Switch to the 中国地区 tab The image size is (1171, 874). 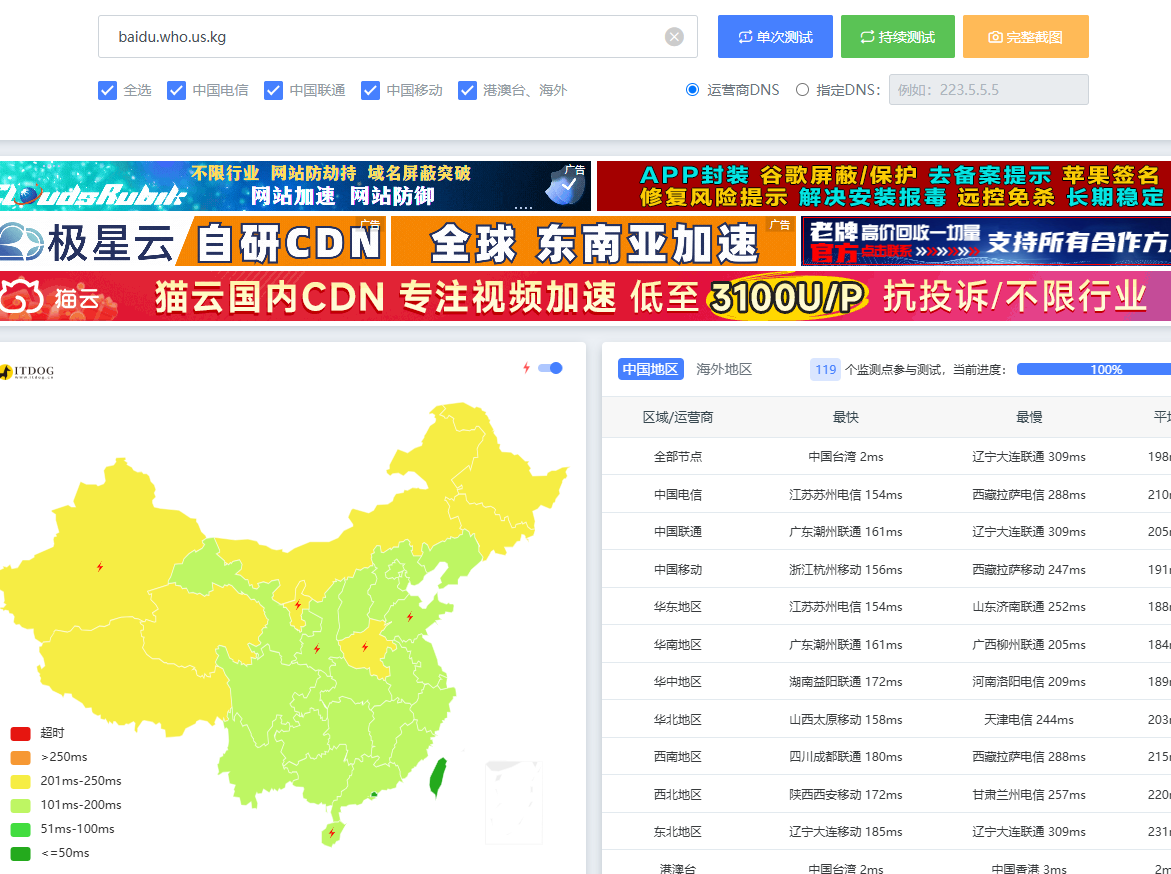coord(650,369)
